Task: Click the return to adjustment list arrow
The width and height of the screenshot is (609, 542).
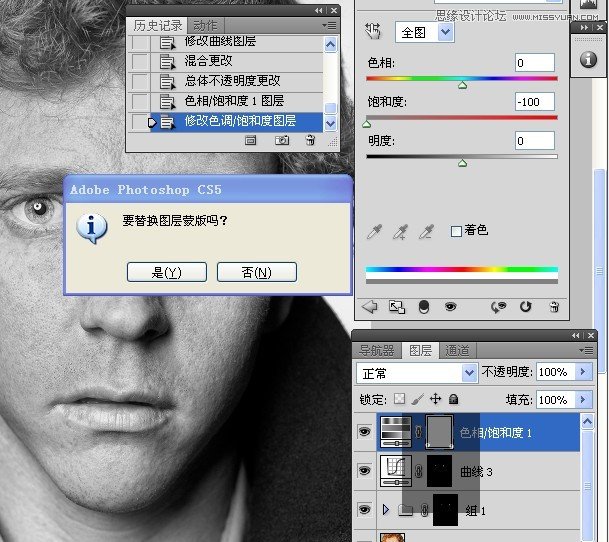Action: pos(369,307)
